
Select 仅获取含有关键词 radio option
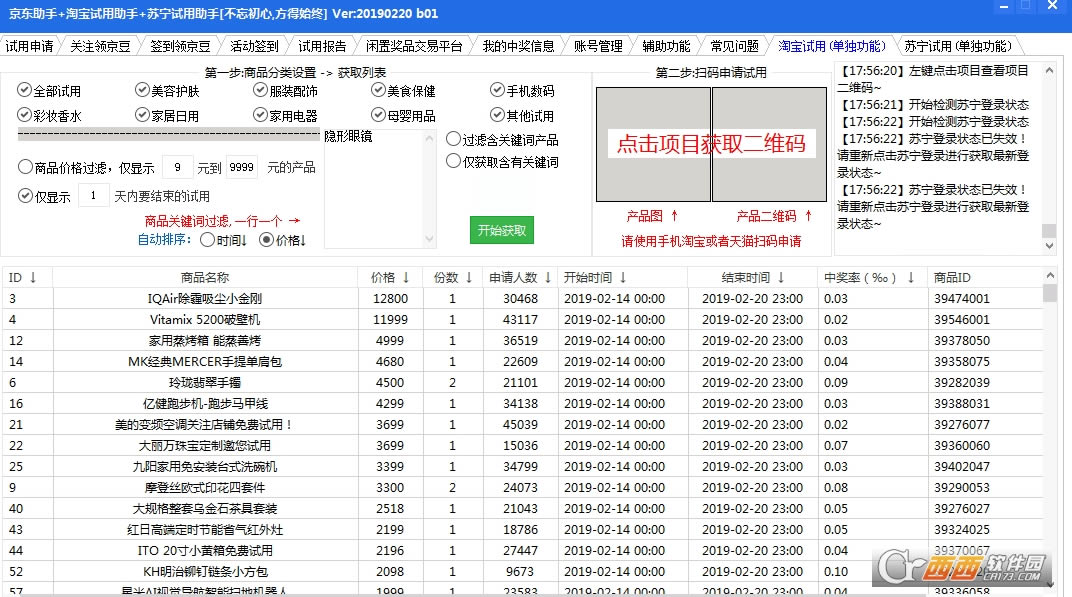(x=453, y=161)
